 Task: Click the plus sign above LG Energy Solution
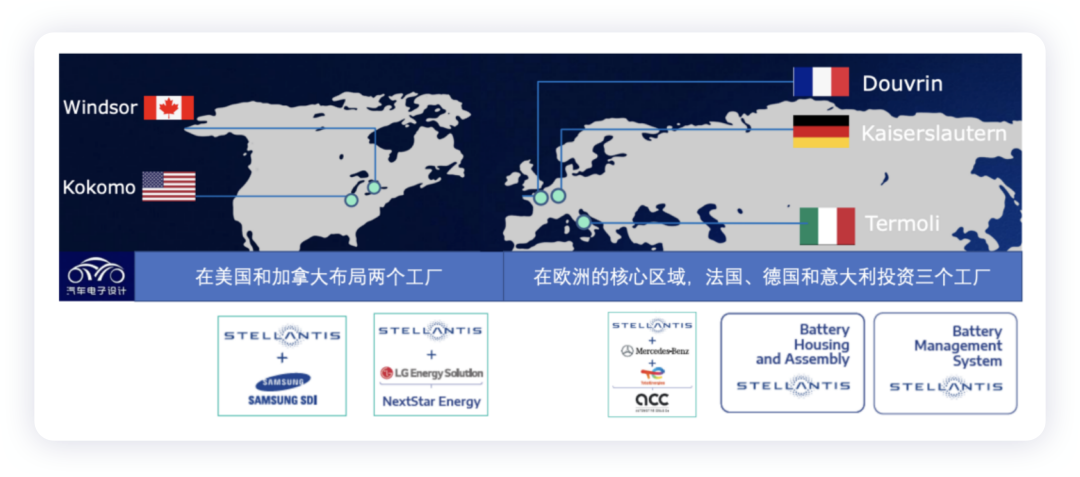[431, 354]
